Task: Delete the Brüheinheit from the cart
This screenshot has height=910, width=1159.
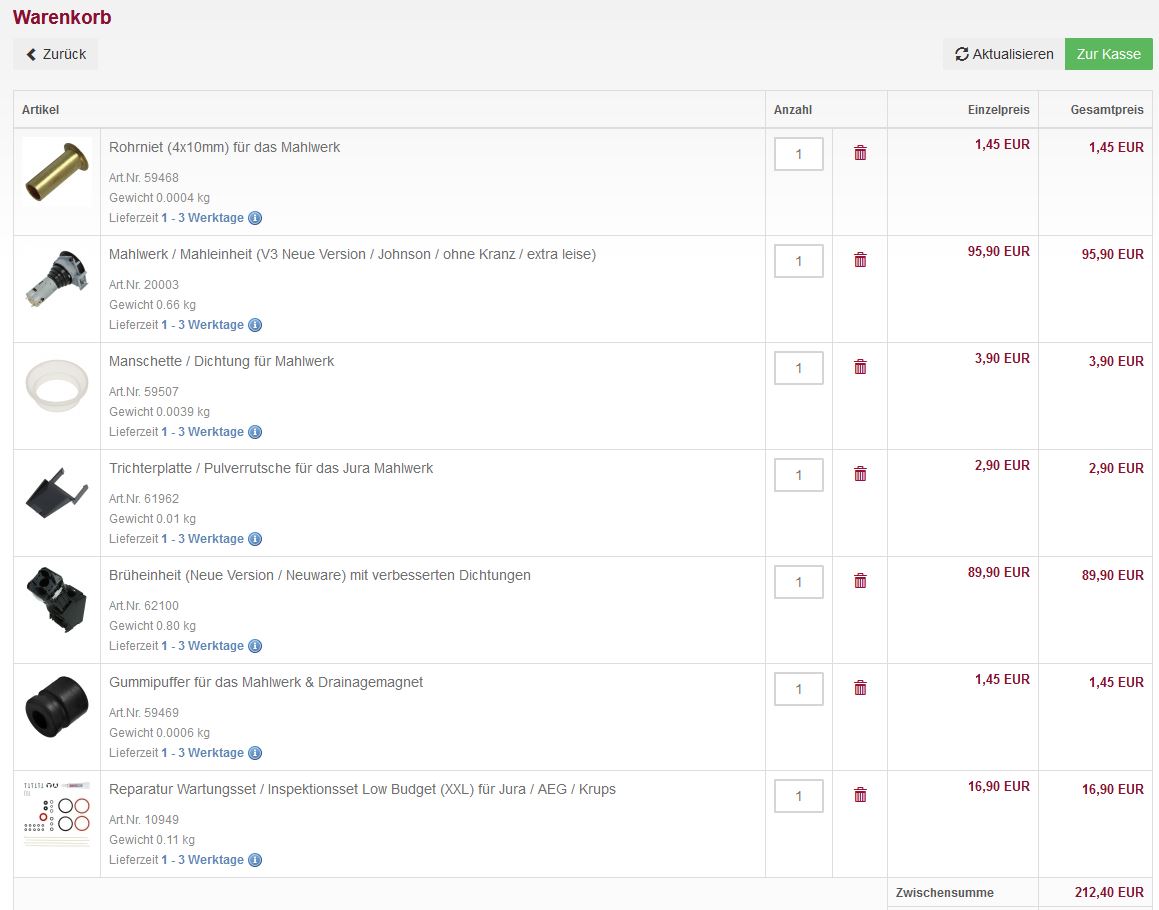Action: pos(860,581)
